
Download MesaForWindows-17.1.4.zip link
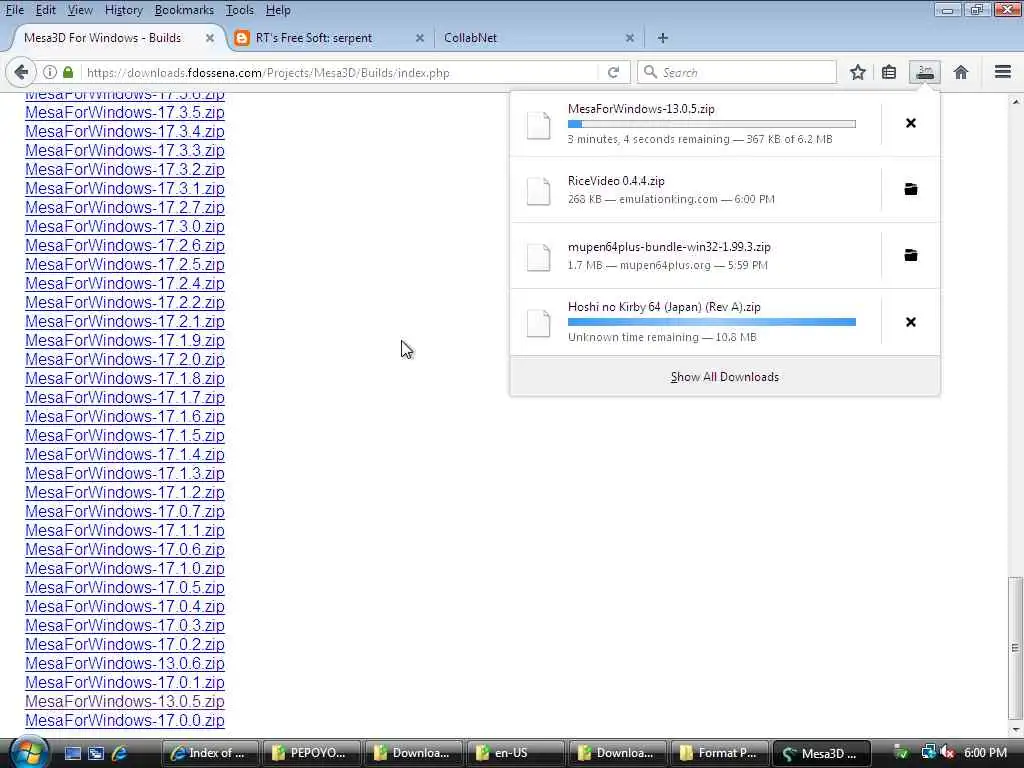click(125, 454)
